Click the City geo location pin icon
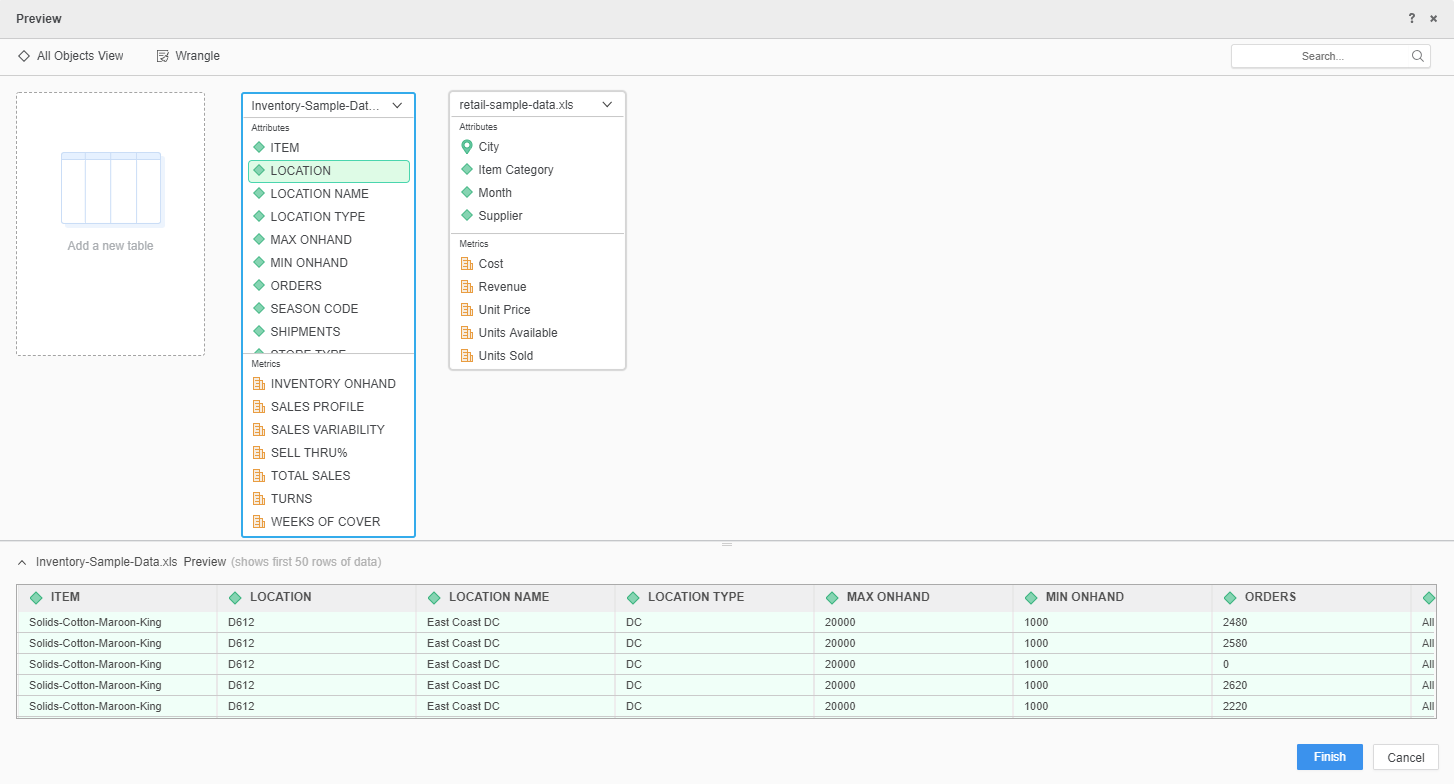1454x784 pixels. 466,147
